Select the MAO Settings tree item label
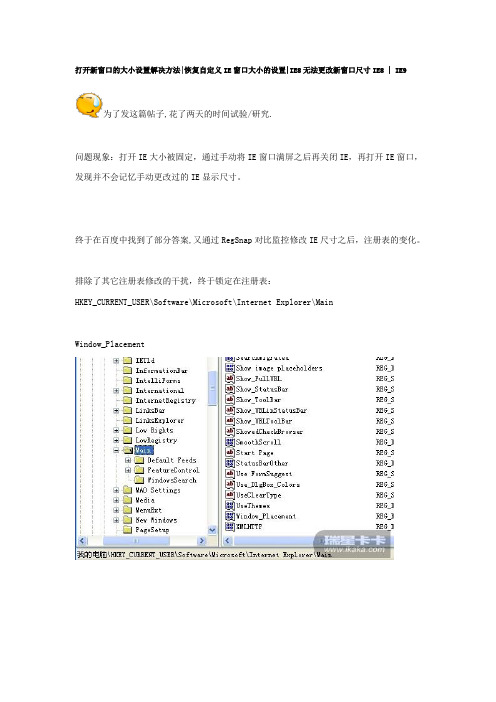 [x=158, y=490]
